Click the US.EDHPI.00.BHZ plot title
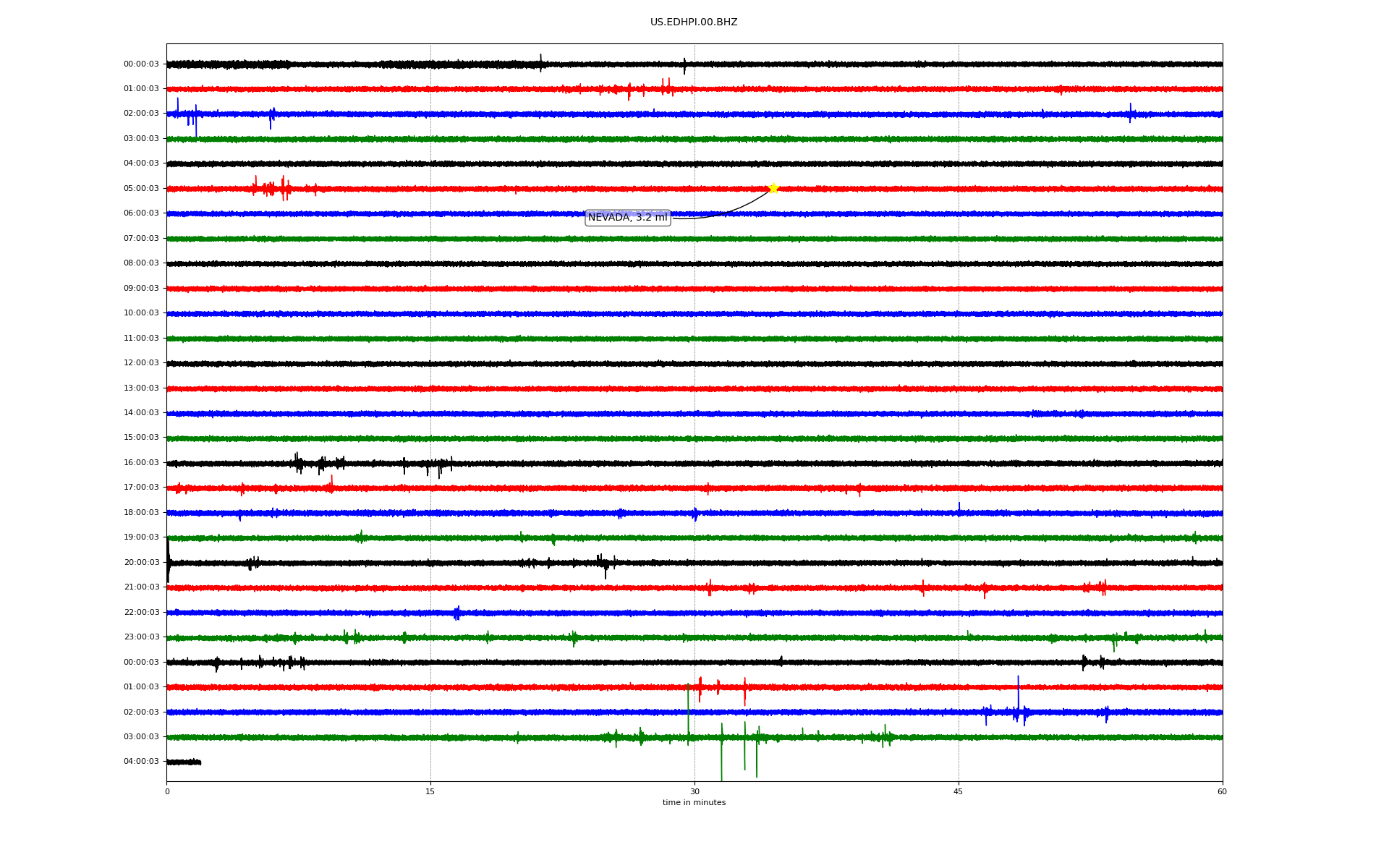Screen dimensions: 1389x868 pyautogui.click(x=694, y=22)
